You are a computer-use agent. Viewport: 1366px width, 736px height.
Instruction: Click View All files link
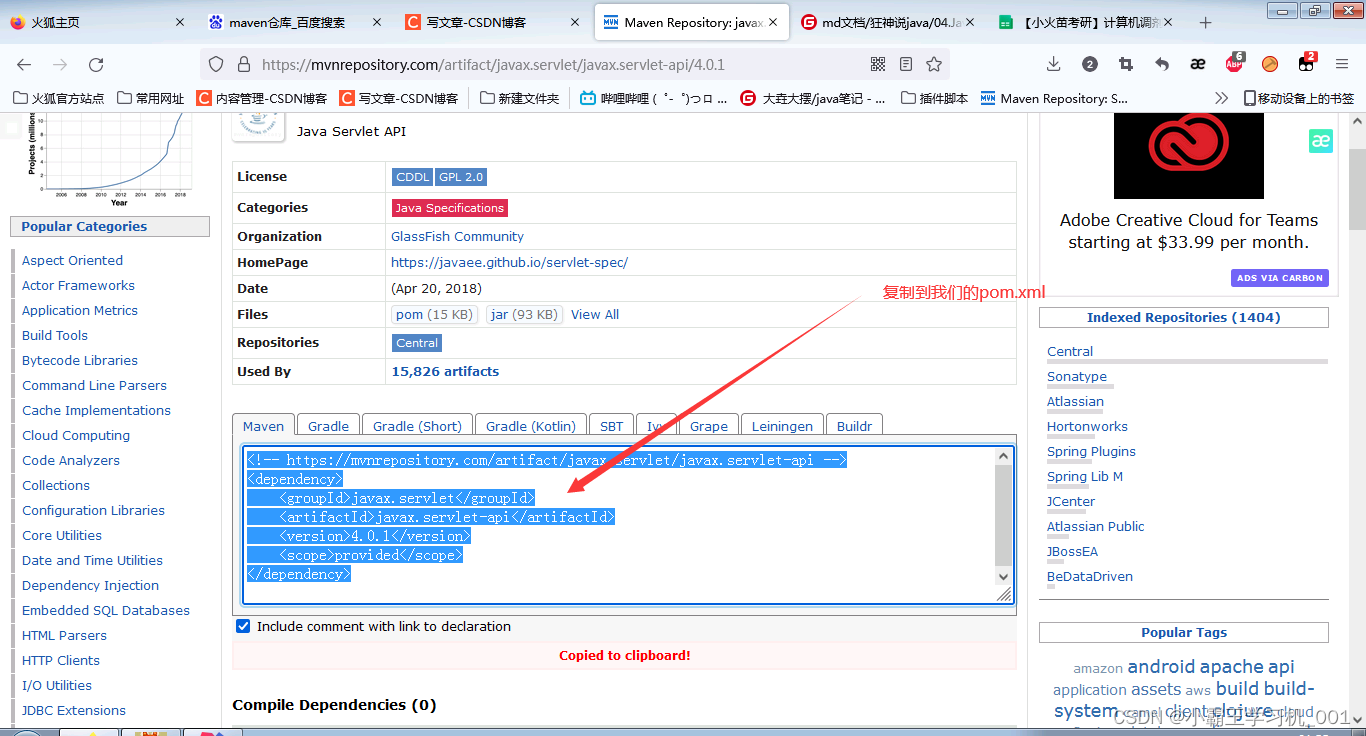click(x=595, y=314)
